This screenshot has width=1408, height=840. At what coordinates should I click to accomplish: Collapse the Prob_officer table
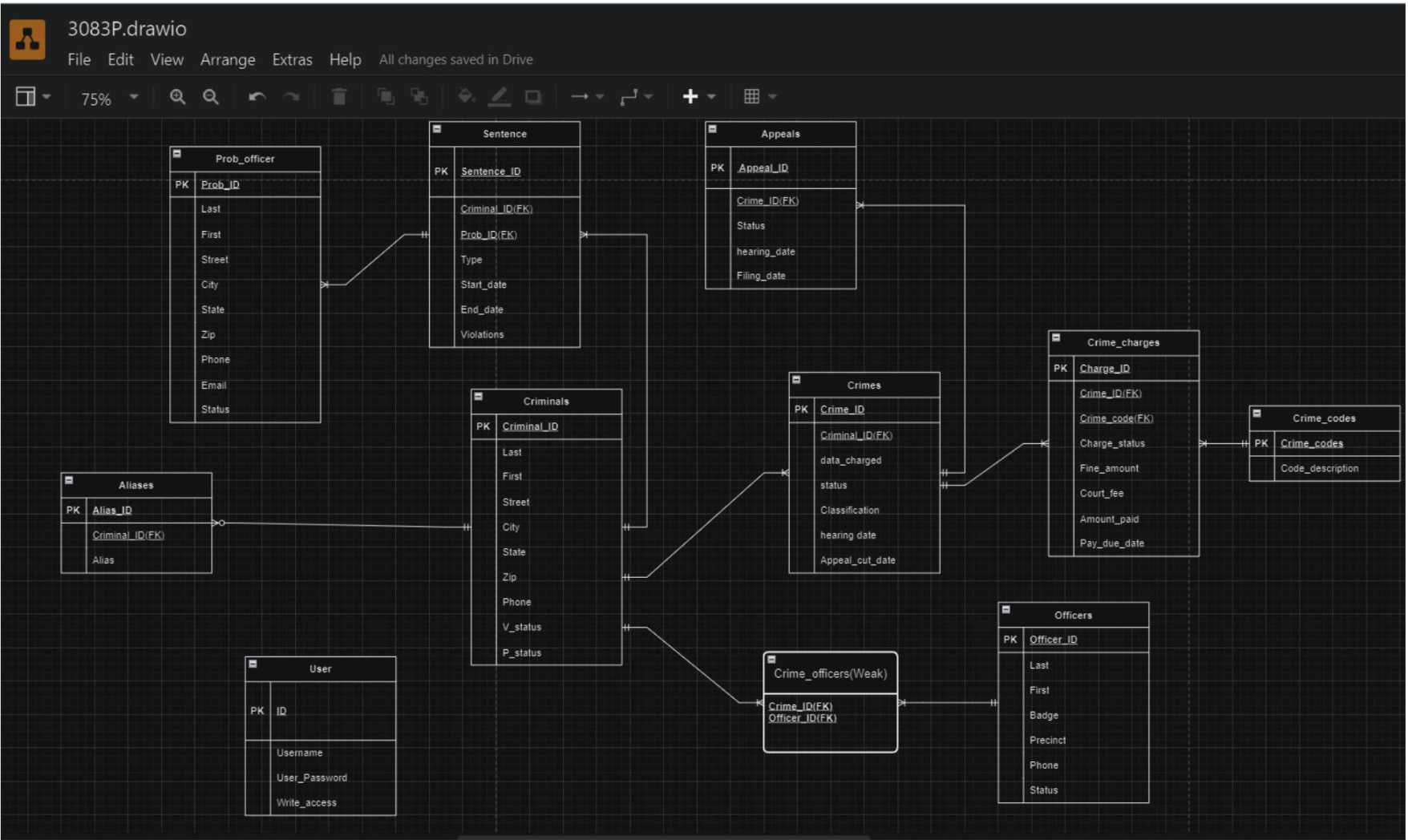pyautogui.click(x=177, y=154)
